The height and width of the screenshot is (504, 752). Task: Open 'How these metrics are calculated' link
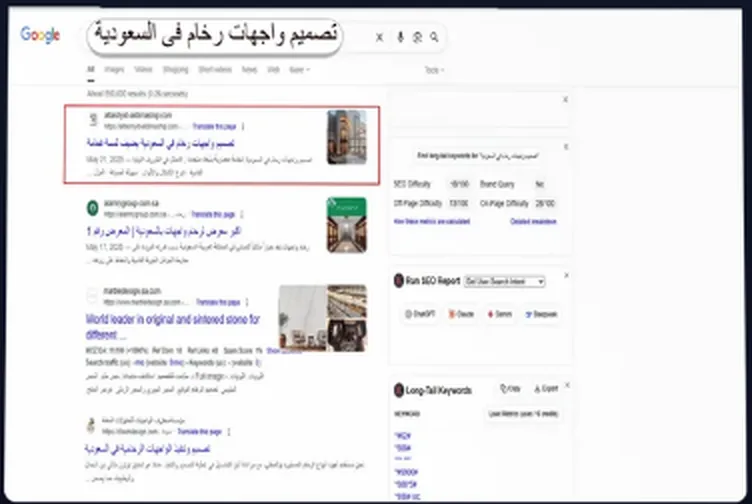coord(432,222)
